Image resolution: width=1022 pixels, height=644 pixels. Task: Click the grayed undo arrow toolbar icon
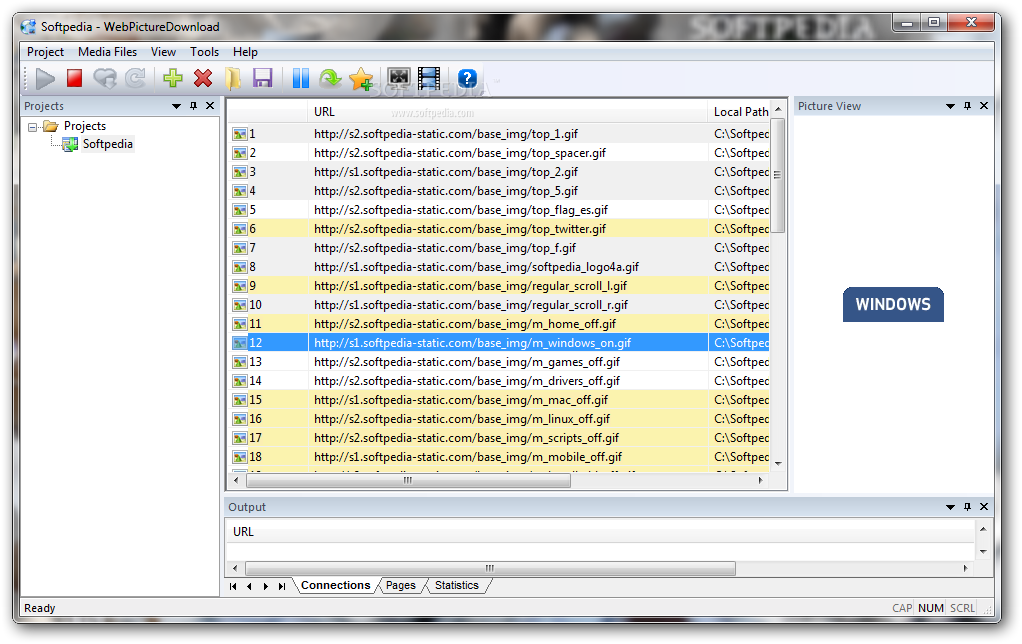point(105,79)
